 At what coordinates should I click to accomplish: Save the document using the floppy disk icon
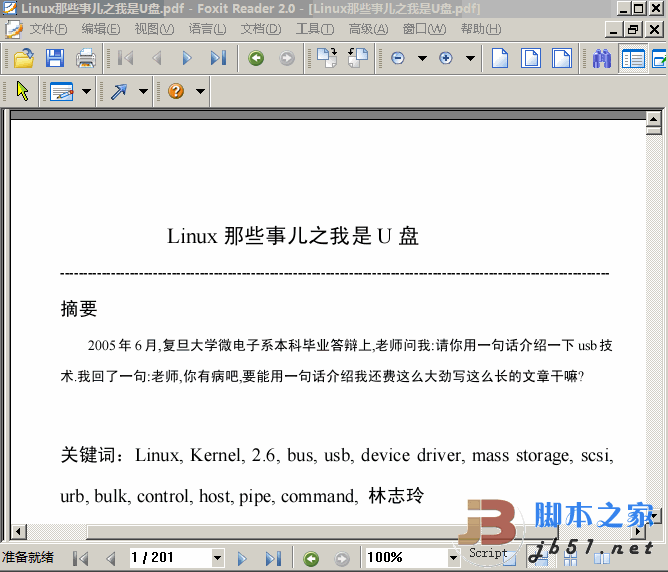click(x=54, y=58)
